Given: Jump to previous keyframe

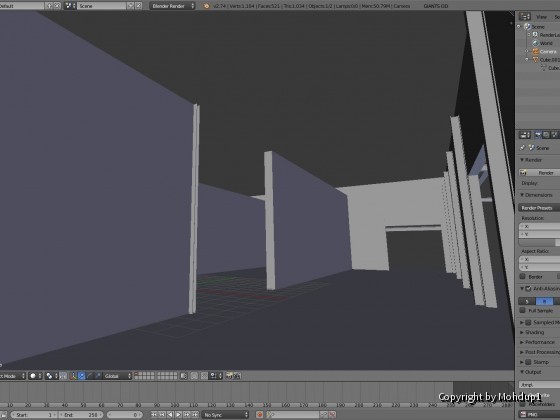Looking at the screenshot, I should click(x=162, y=415).
